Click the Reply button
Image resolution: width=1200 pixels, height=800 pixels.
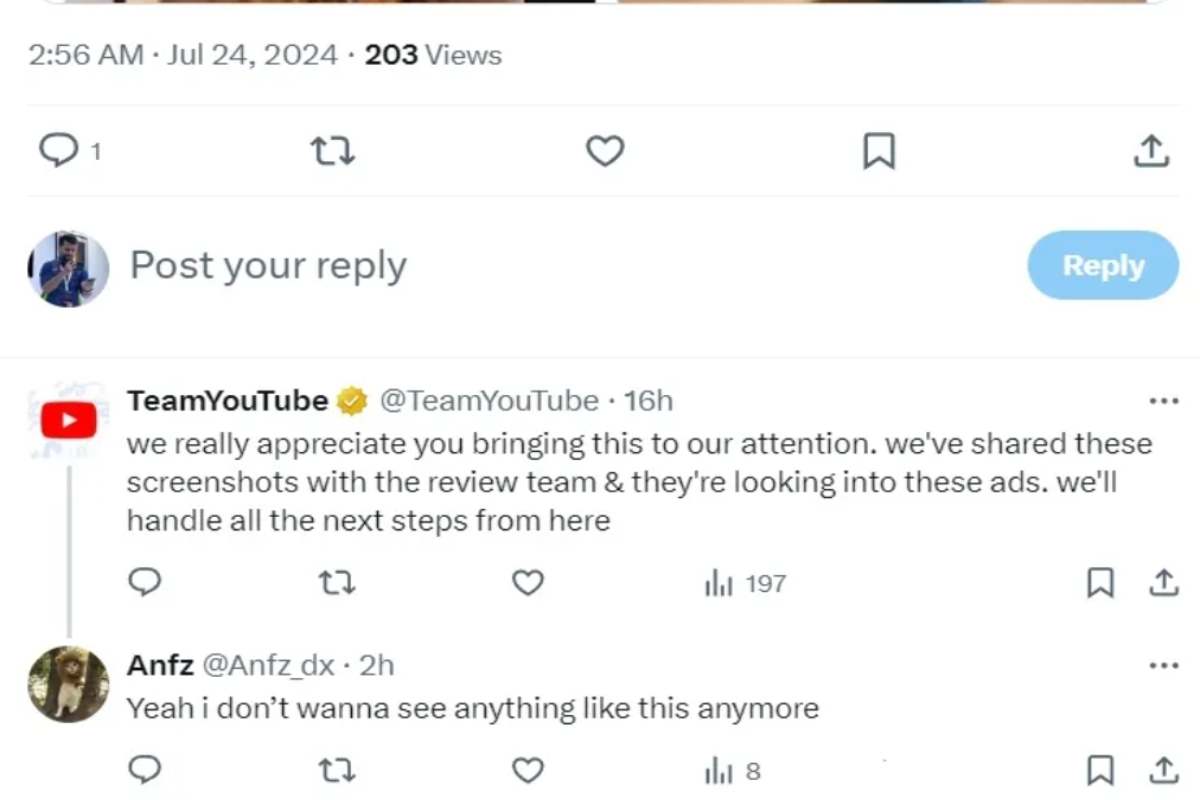[1103, 266]
